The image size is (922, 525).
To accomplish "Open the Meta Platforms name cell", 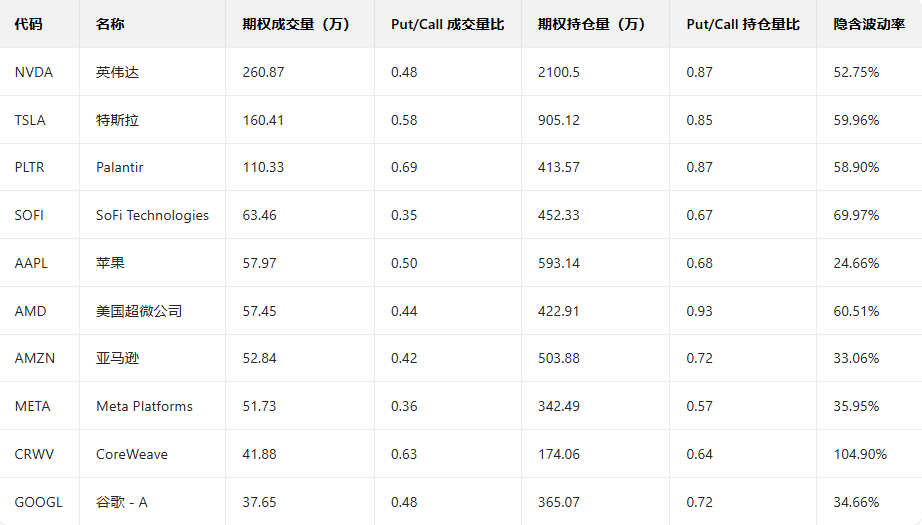I will 144,406.
